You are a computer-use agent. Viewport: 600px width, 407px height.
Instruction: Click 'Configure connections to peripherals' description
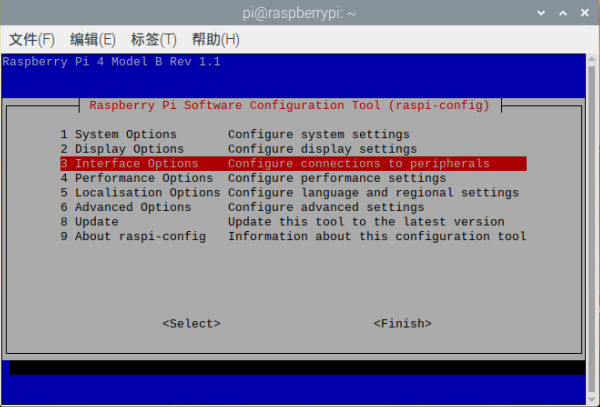(359, 163)
